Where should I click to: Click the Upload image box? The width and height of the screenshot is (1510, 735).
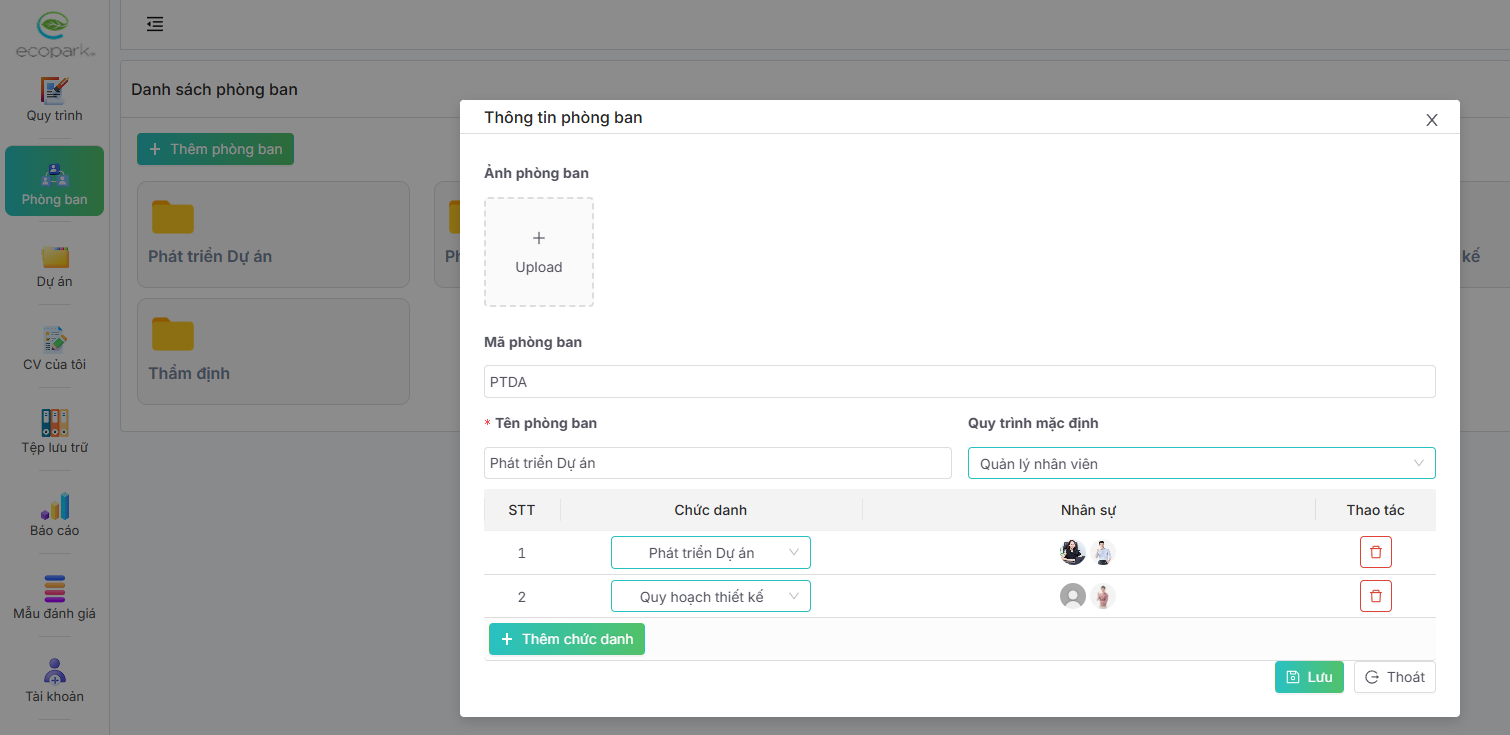[x=539, y=252]
